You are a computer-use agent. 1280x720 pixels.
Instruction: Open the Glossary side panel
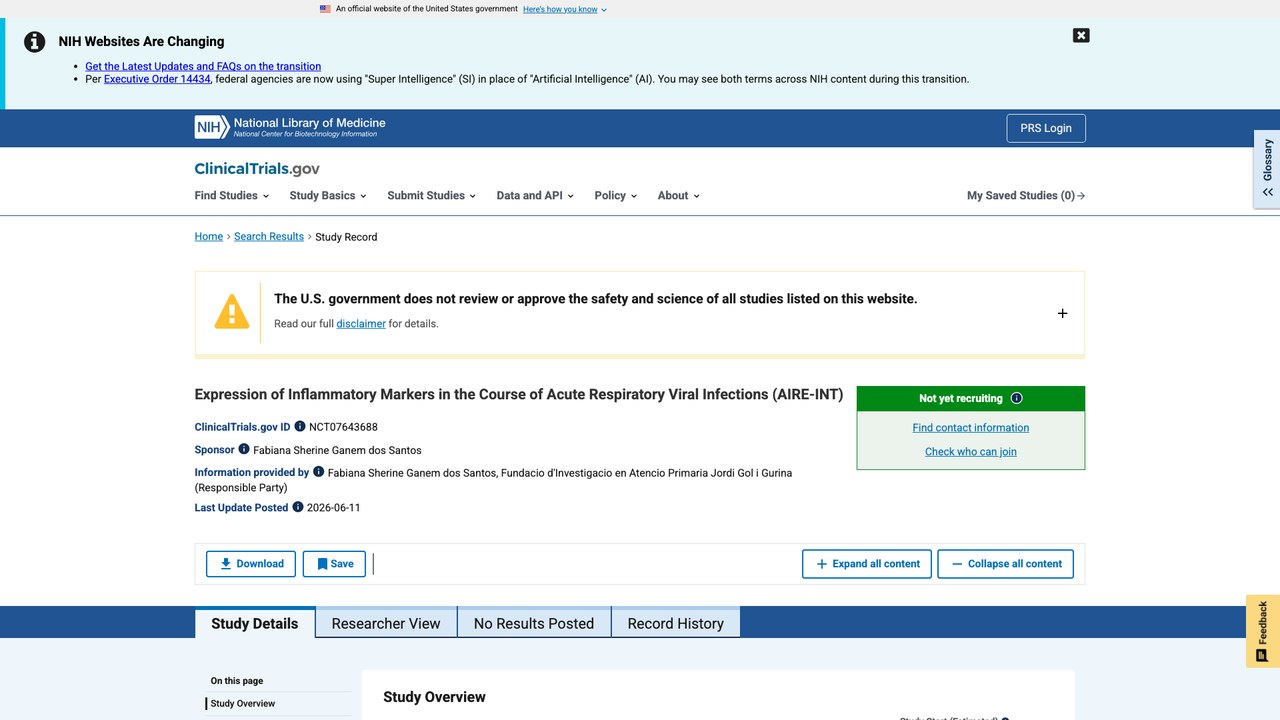point(1267,169)
